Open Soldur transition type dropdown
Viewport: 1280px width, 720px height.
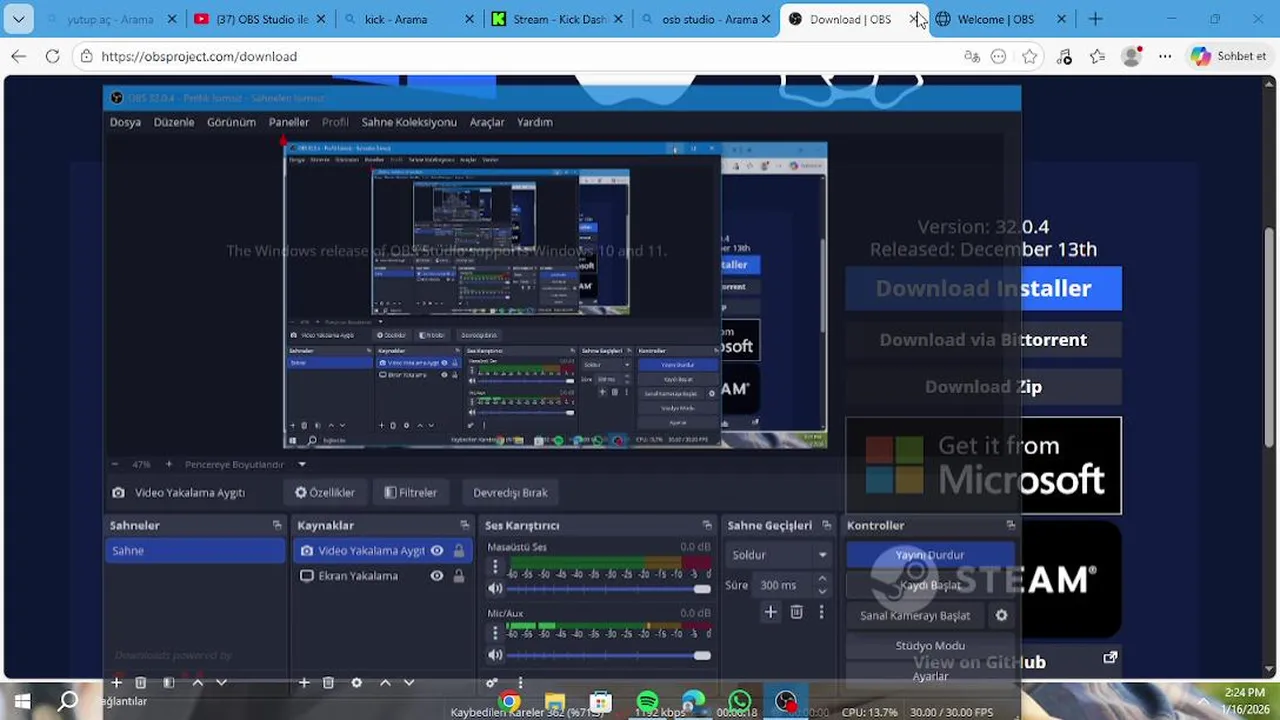779,555
